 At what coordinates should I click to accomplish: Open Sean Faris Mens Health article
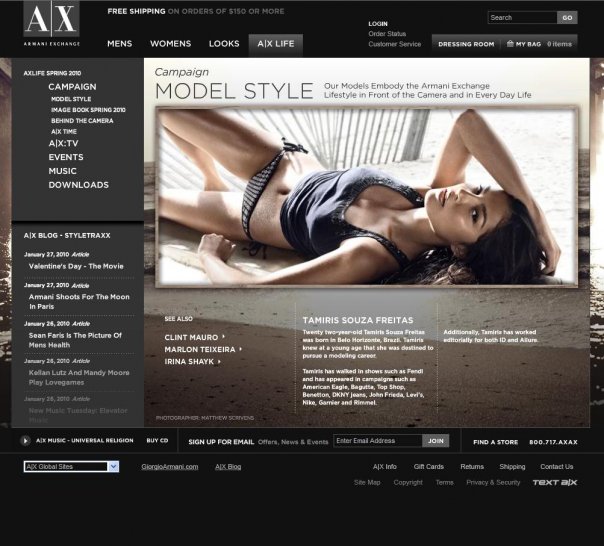coord(75,340)
